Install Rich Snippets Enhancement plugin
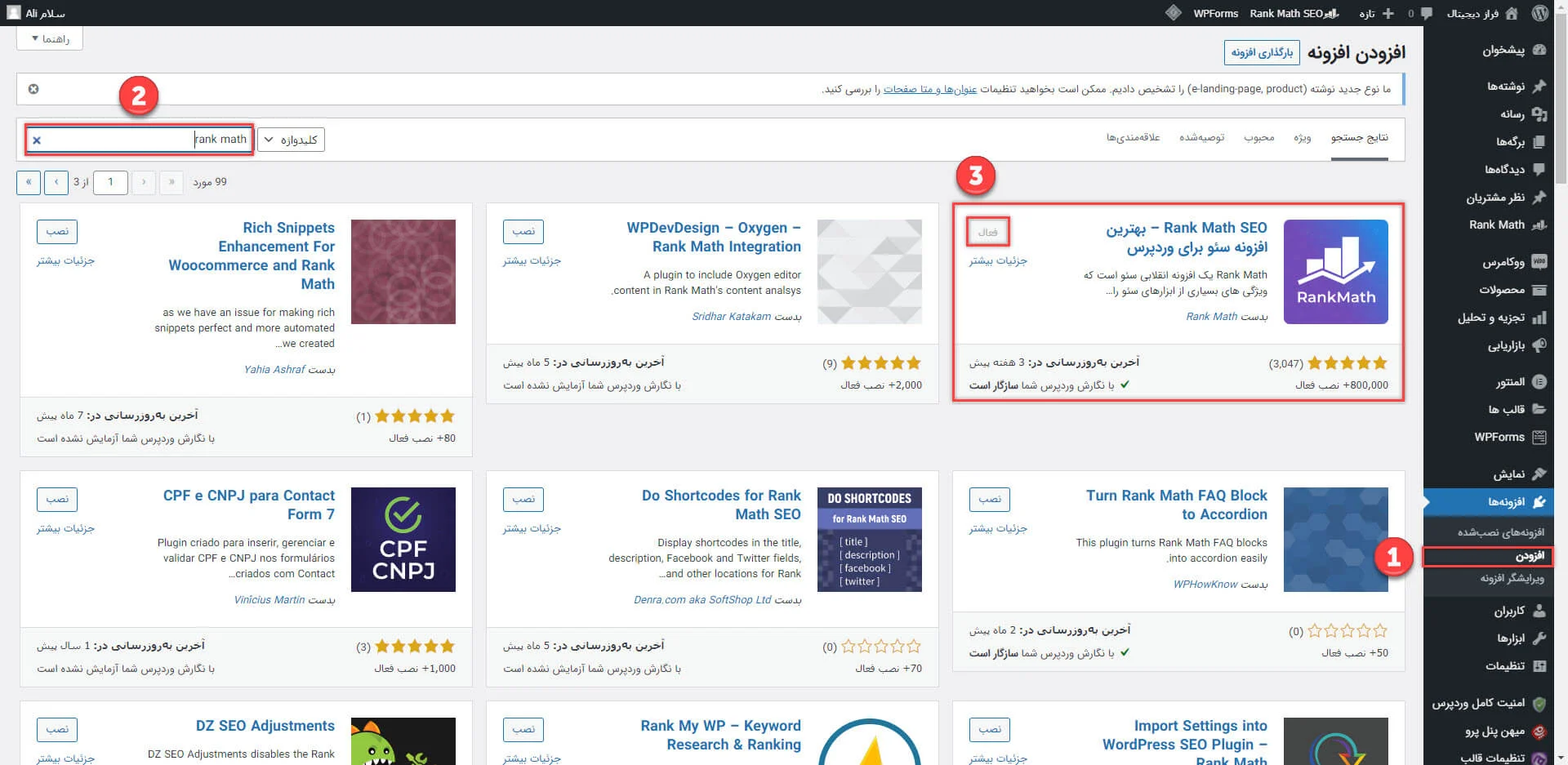 57,231
